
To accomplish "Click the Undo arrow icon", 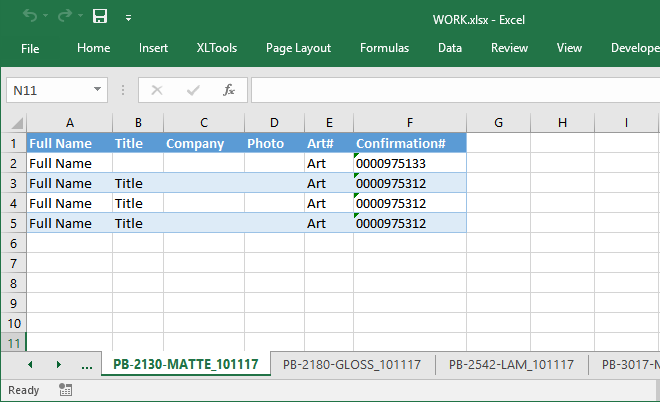I will tap(30, 17).
